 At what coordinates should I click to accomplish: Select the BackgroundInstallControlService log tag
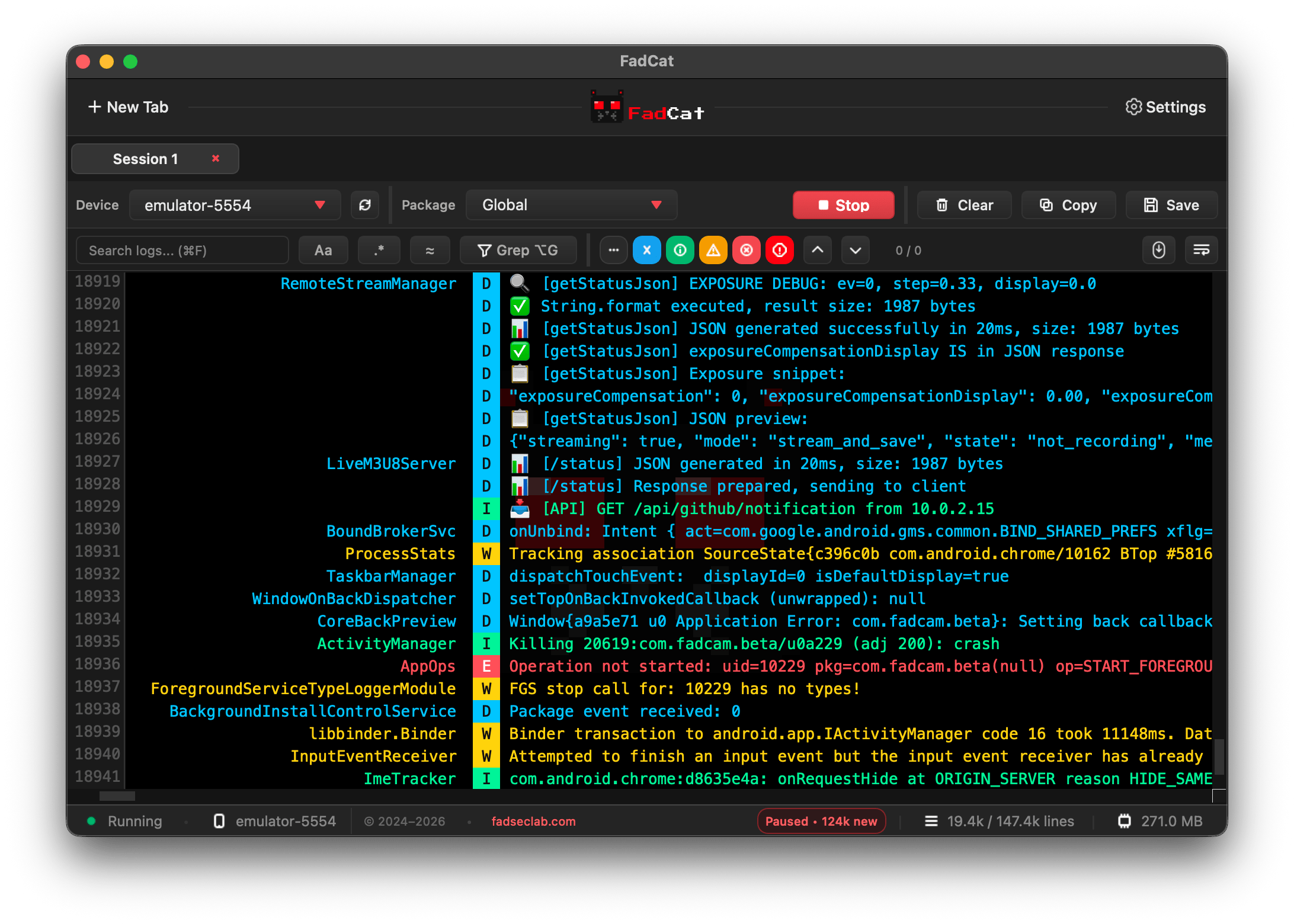tap(313, 711)
